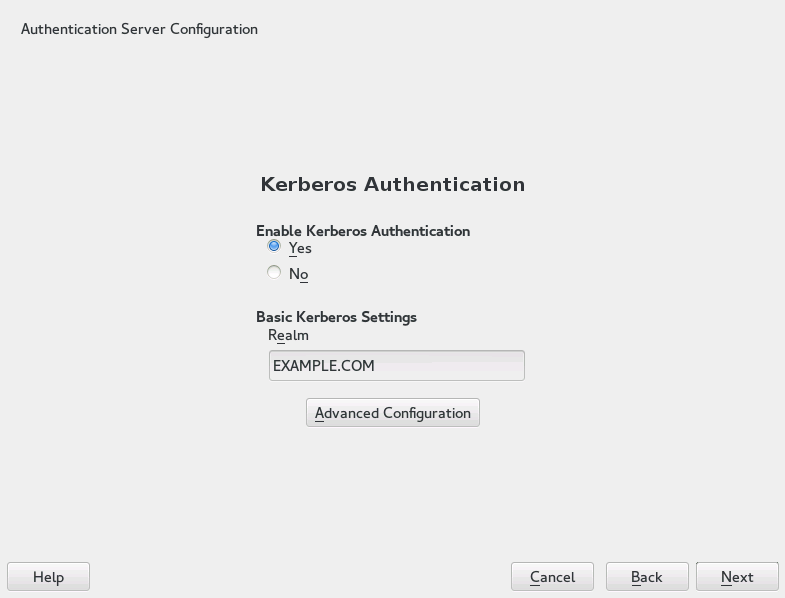Click the "No" option label text

tap(298, 274)
